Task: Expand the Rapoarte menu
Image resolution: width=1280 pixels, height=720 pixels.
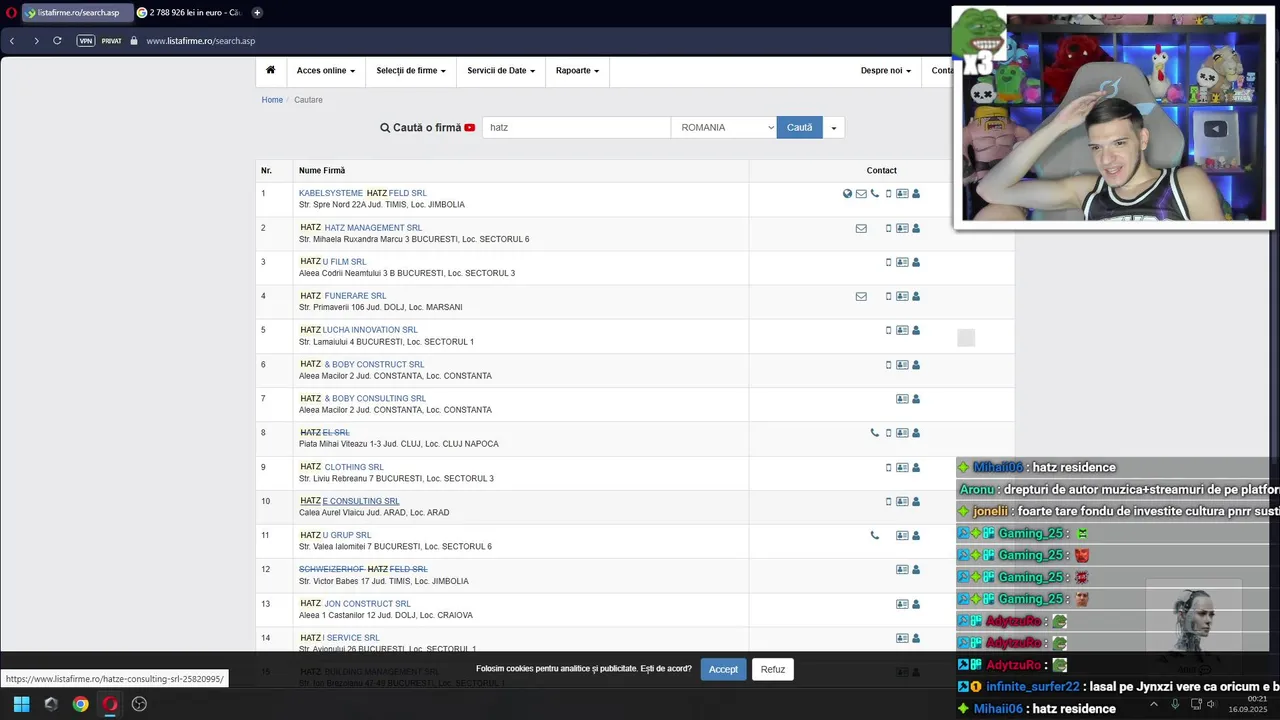Action: (577, 71)
